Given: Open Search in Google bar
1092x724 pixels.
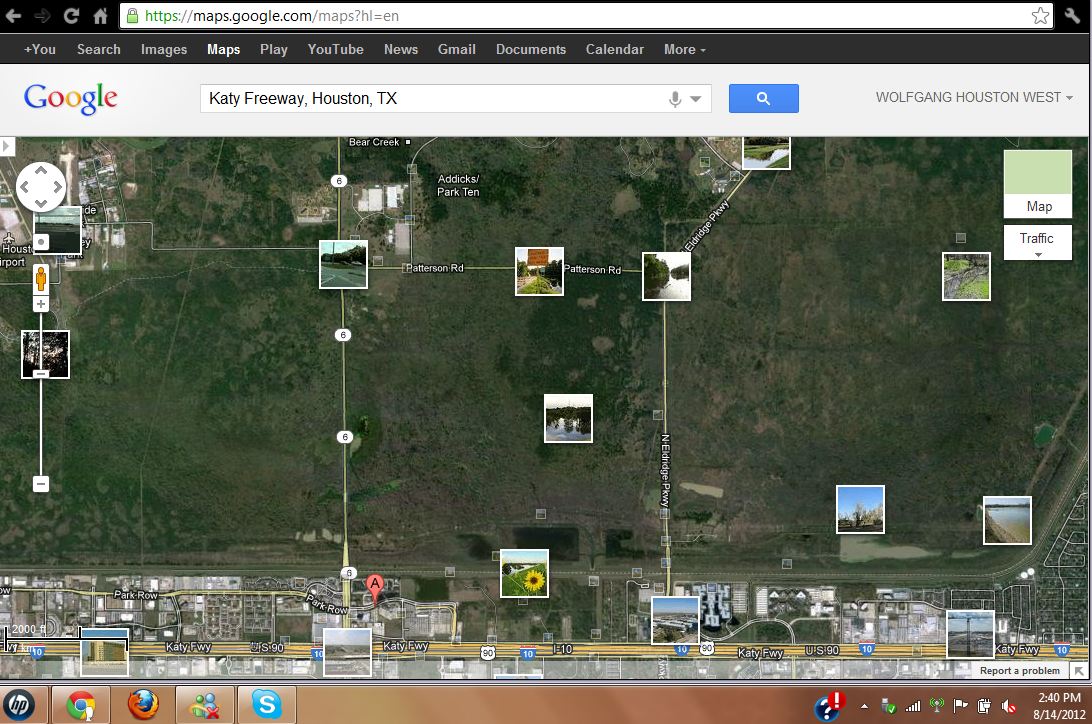Looking at the screenshot, I should click(x=98, y=49).
